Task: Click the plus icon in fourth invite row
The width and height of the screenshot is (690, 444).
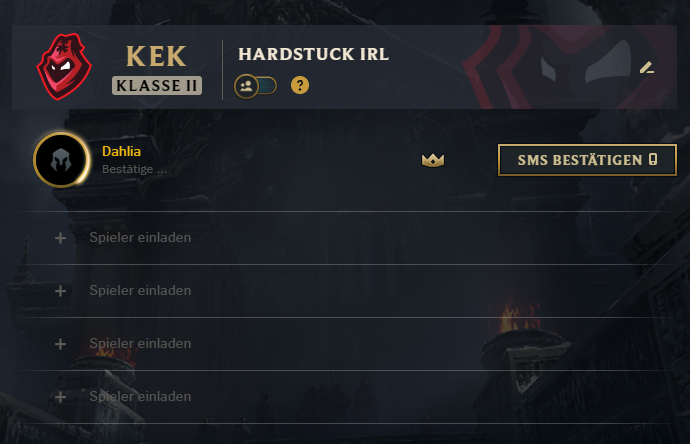Action: pos(60,397)
